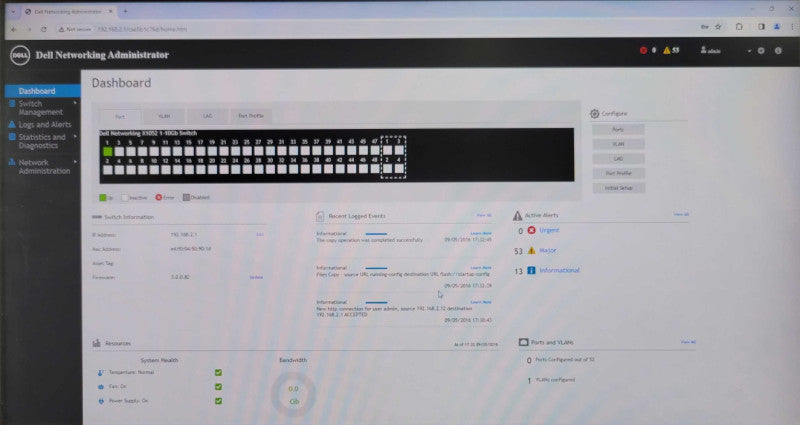The width and height of the screenshot is (800, 425).
Task: Bookmark the page with the star icon
Action: point(718,27)
